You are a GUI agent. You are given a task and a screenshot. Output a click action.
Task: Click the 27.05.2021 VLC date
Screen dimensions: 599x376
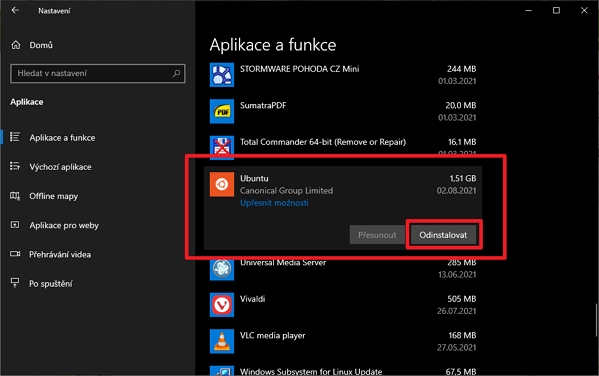coord(457,347)
